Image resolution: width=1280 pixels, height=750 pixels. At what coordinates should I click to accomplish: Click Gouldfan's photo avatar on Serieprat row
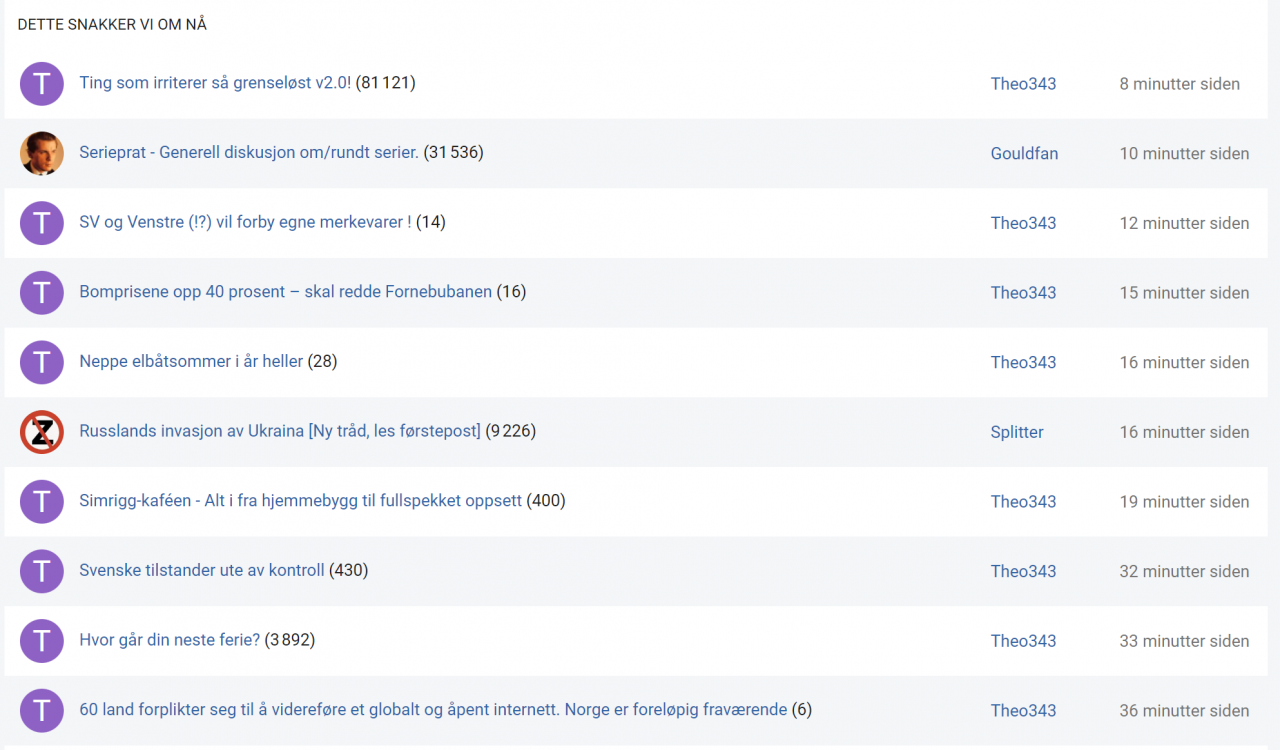[42, 153]
